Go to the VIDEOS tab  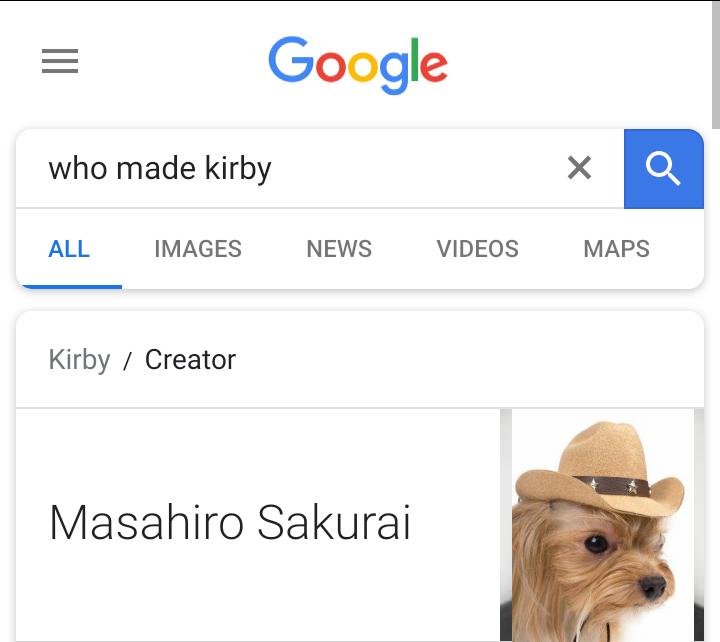(x=477, y=249)
